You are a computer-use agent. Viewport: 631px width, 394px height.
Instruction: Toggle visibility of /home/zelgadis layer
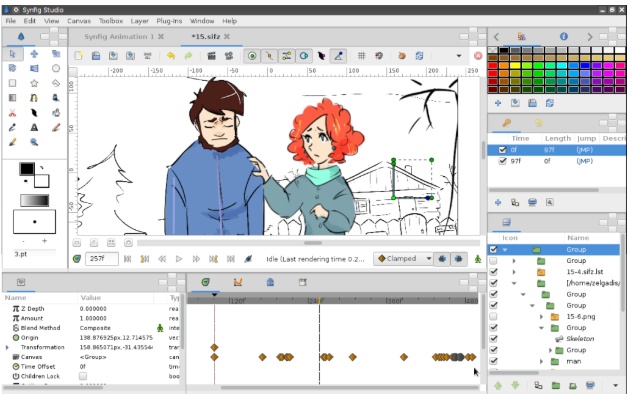click(x=493, y=283)
